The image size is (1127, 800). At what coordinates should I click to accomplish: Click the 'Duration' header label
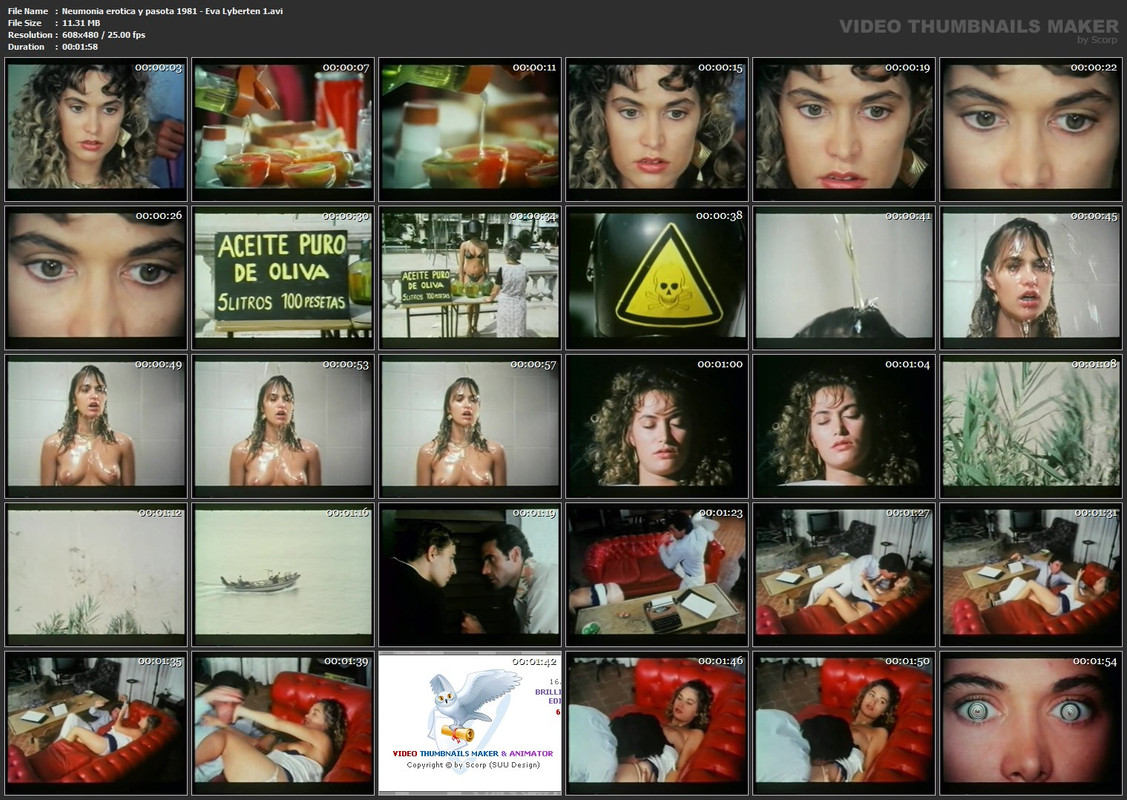coord(27,47)
